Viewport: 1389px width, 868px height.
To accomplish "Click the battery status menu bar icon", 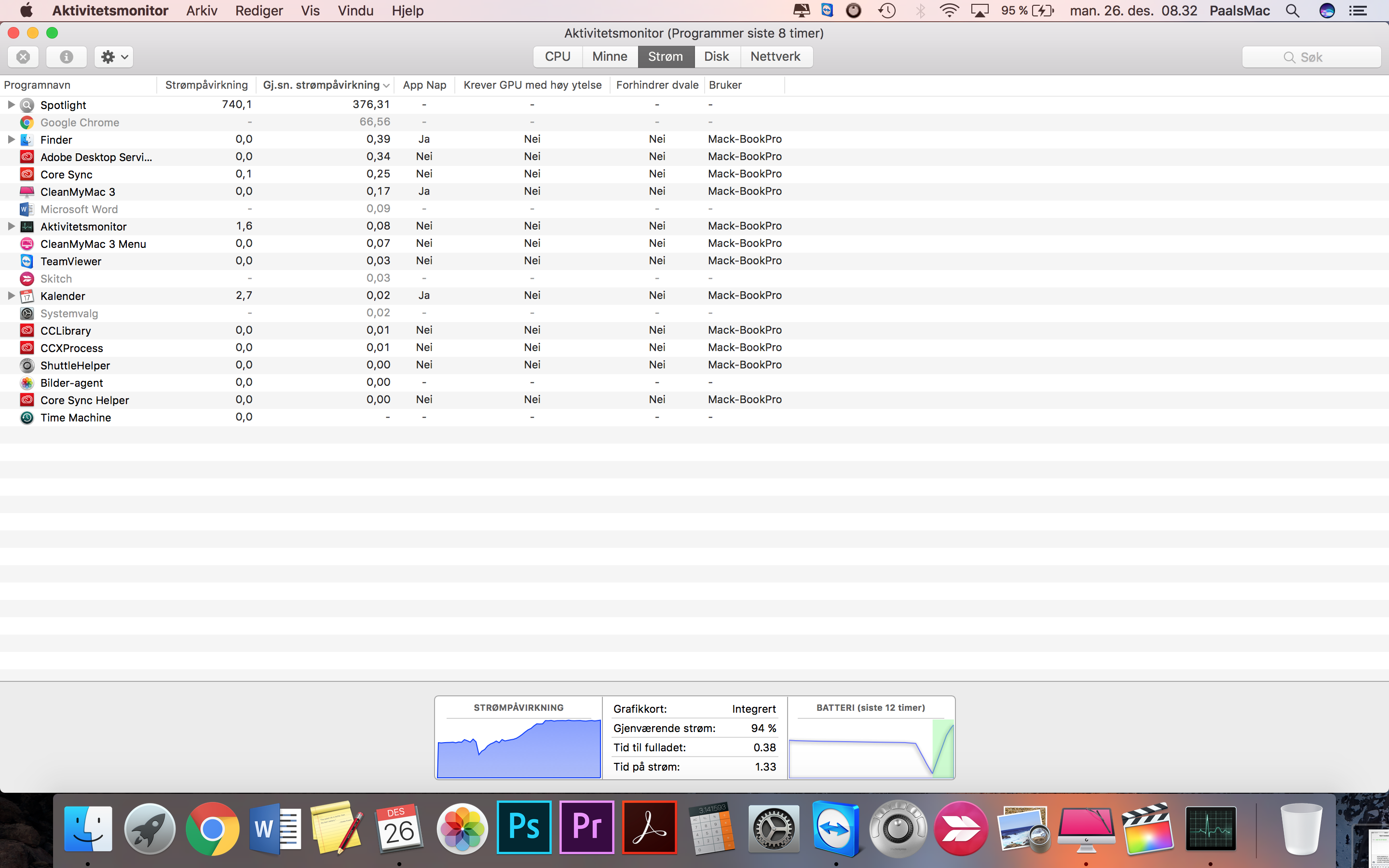I will pyautogui.click(x=1027, y=10).
